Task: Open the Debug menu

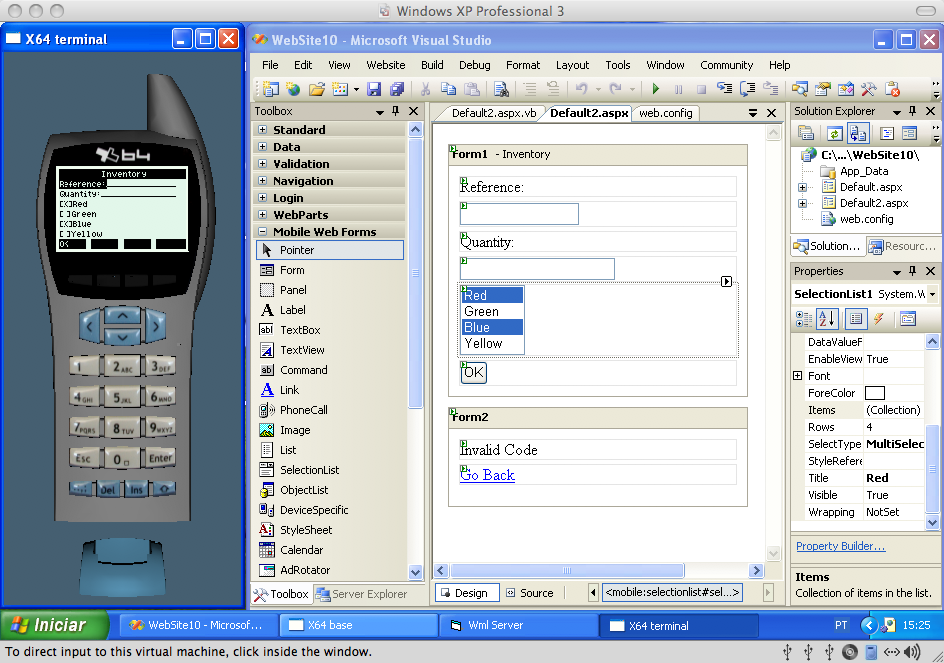Action: pos(474,65)
